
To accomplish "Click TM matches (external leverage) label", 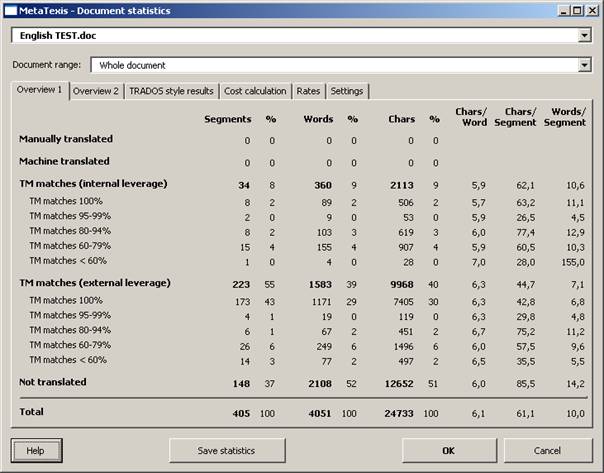I will (x=95, y=283).
